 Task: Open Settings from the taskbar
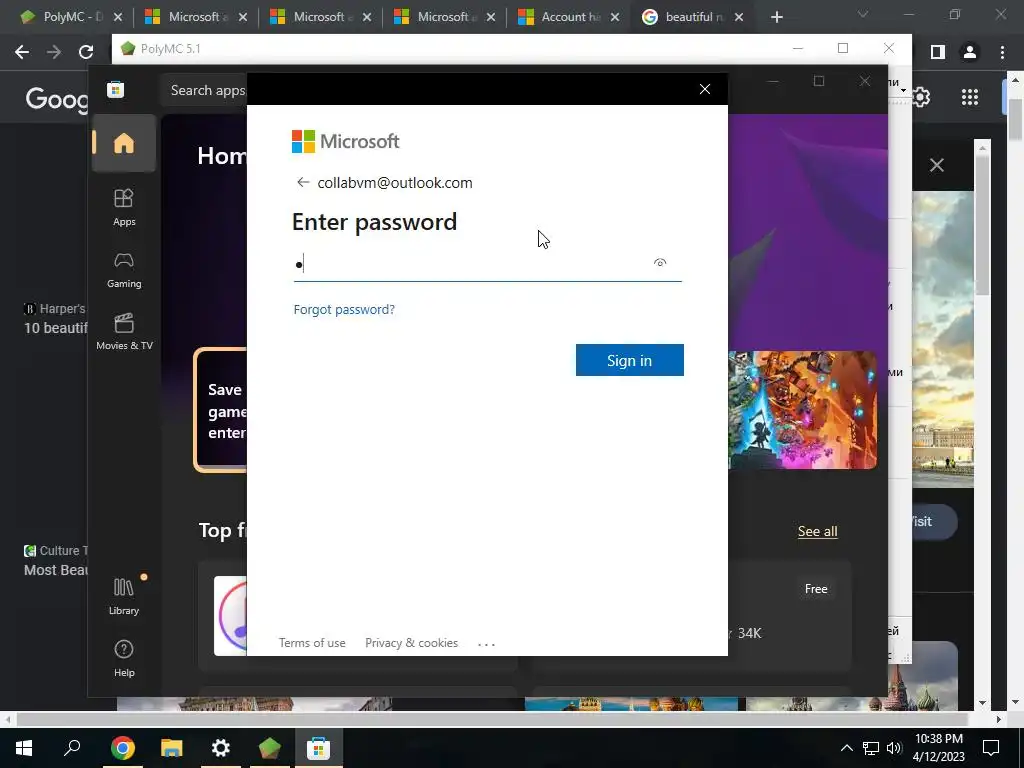point(221,748)
